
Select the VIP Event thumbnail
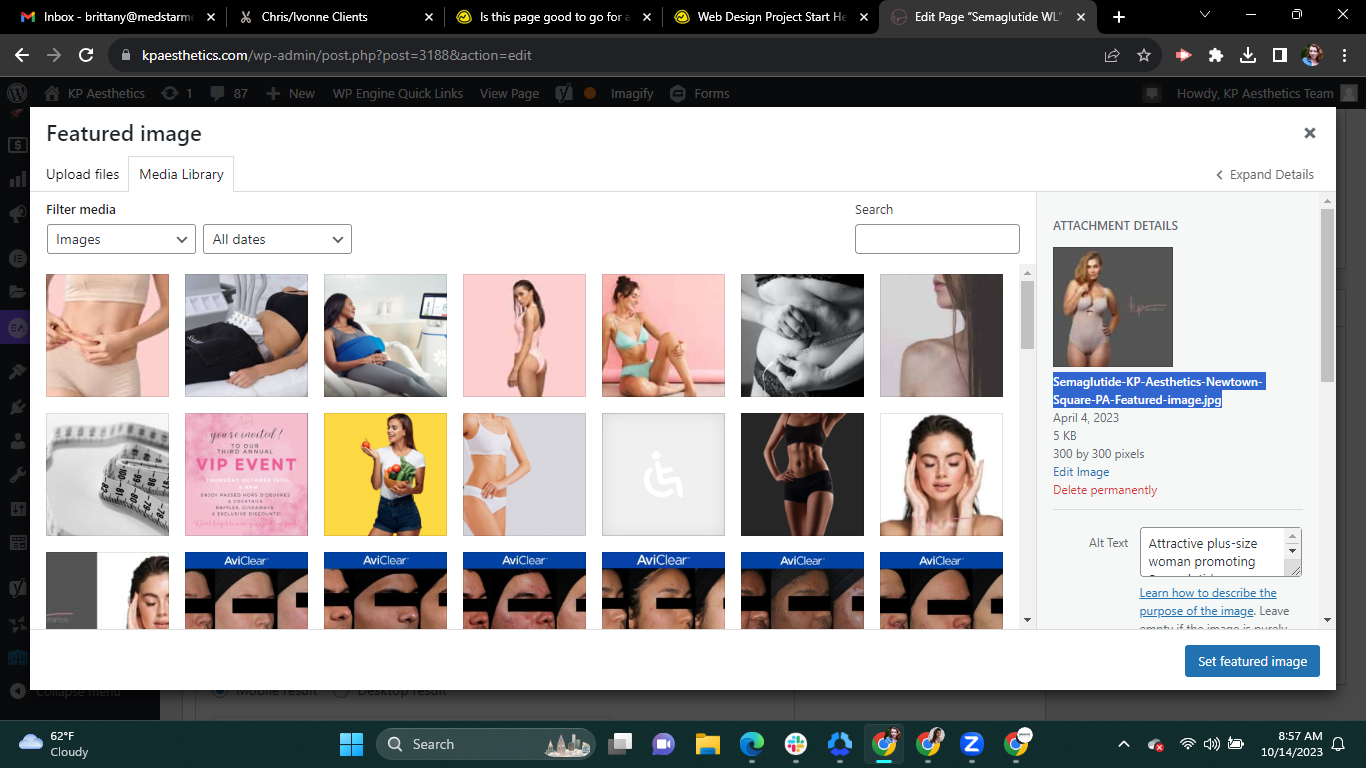tap(246, 475)
